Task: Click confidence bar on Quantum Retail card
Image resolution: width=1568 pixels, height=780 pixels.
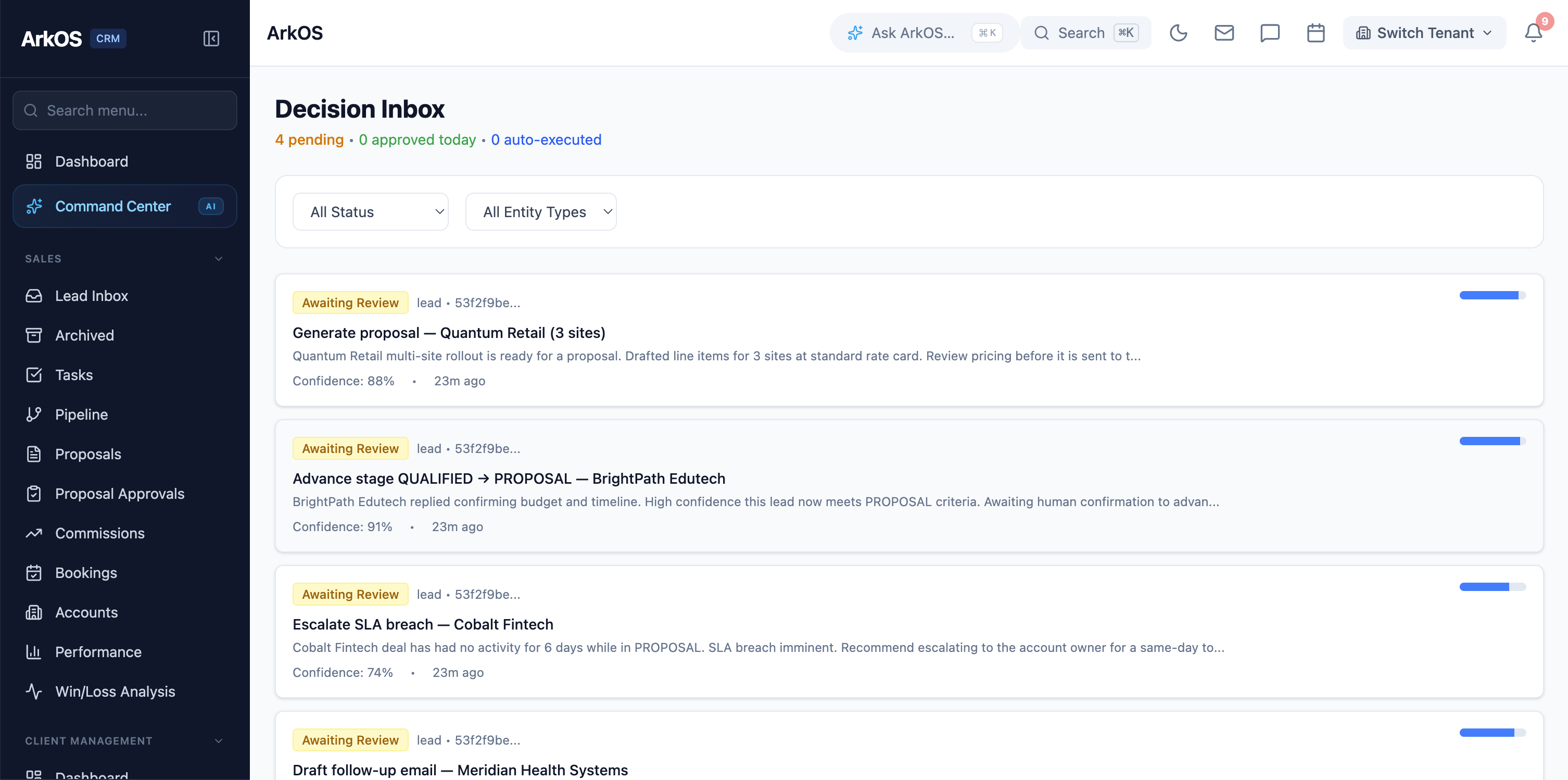Action: [1493, 295]
